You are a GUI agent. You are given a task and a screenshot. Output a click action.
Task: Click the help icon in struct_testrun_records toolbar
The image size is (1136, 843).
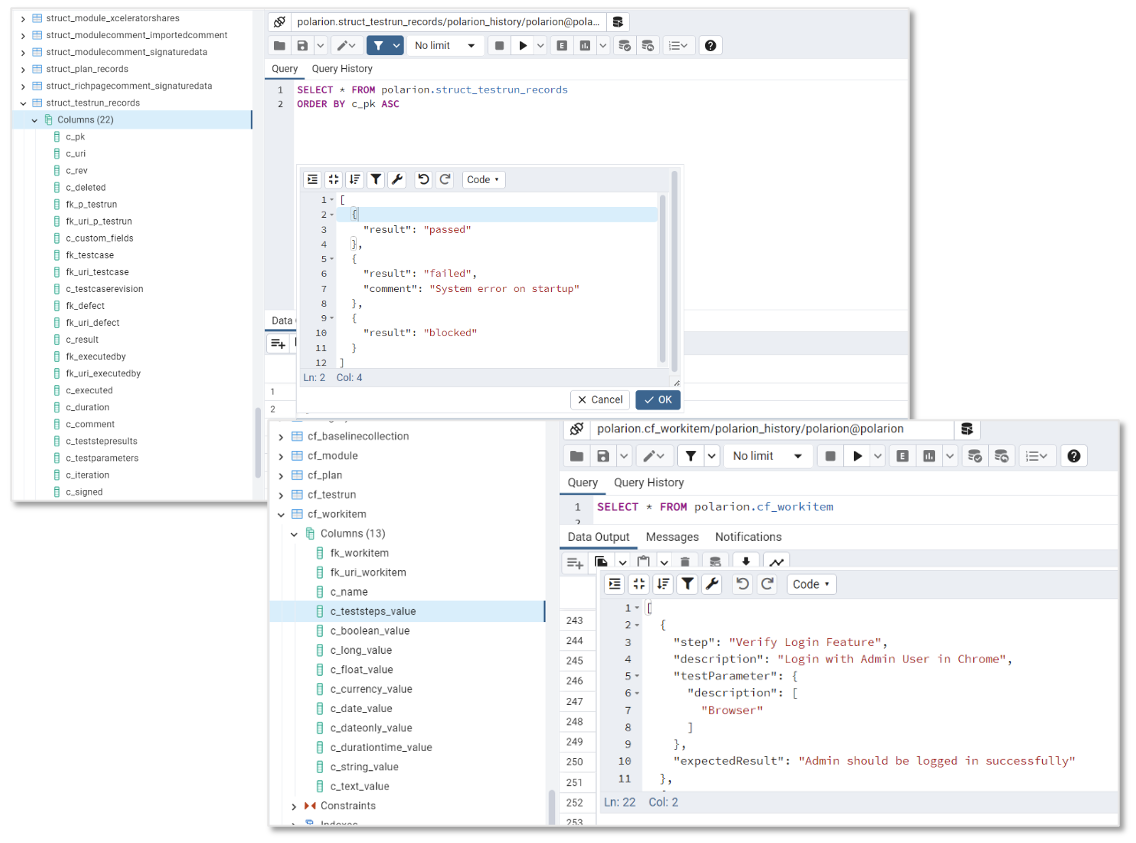click(x=710, y=46)
